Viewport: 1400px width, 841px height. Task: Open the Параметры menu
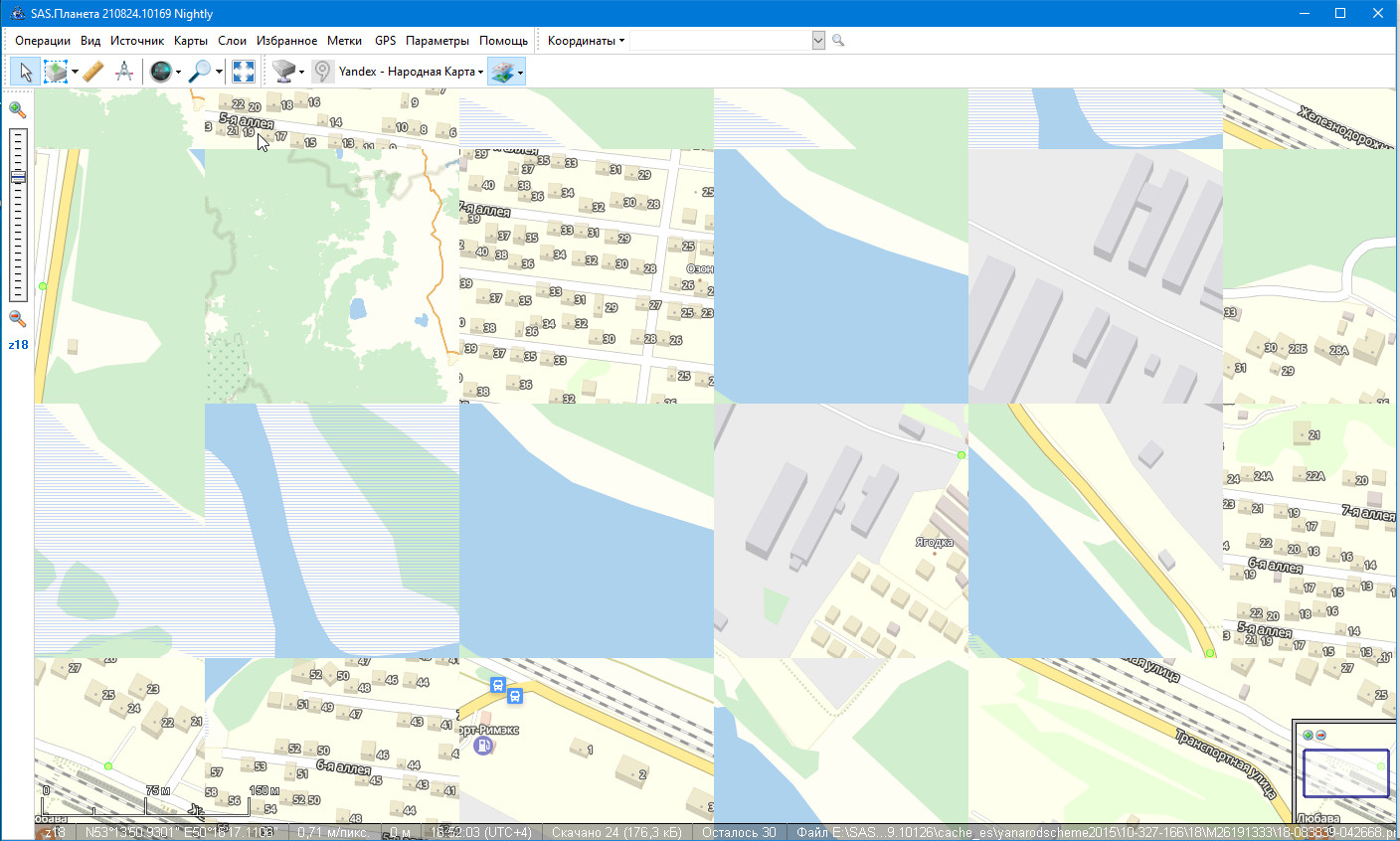tap(437, 41)
